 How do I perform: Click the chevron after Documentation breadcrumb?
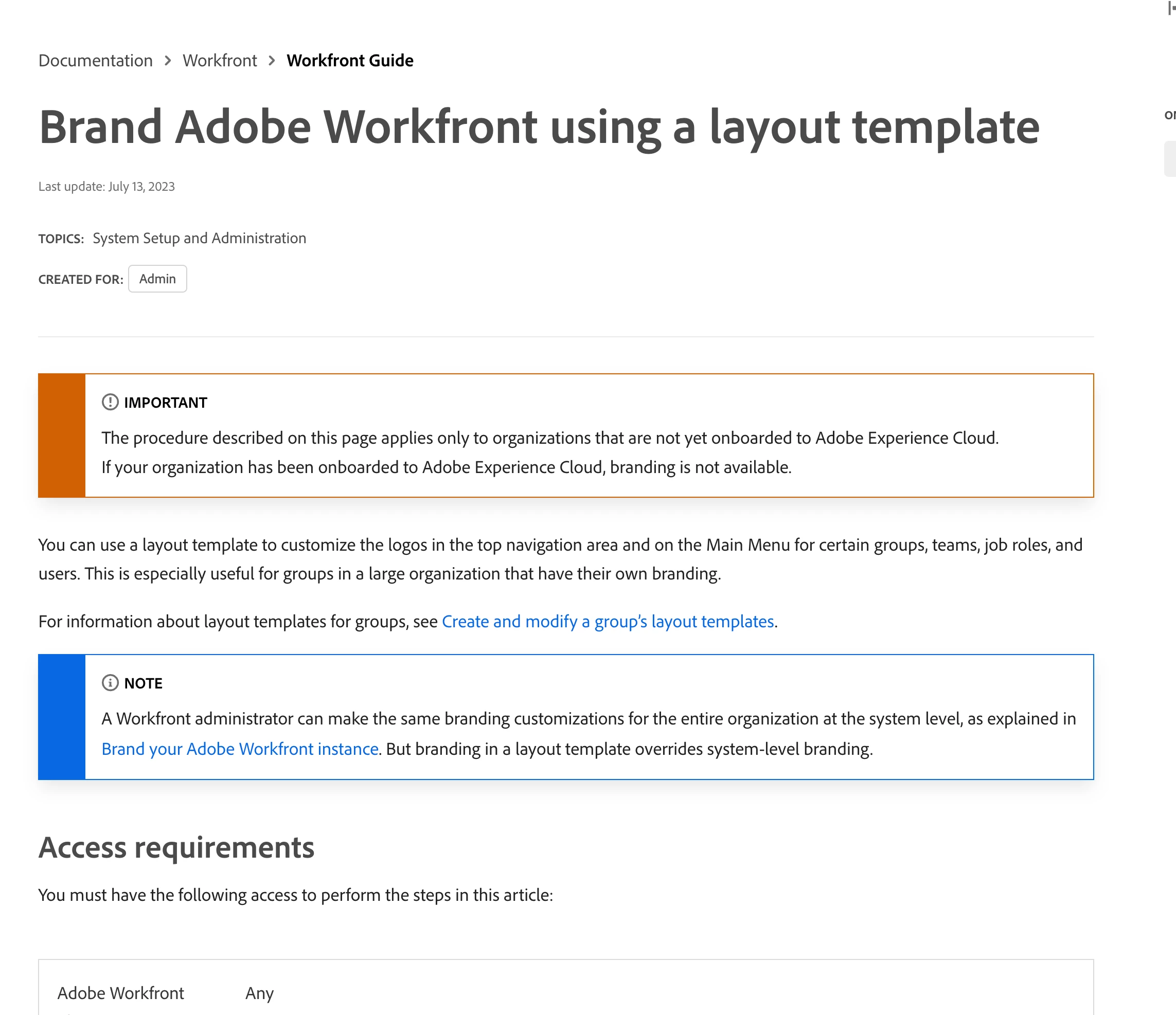coord(168,60)
